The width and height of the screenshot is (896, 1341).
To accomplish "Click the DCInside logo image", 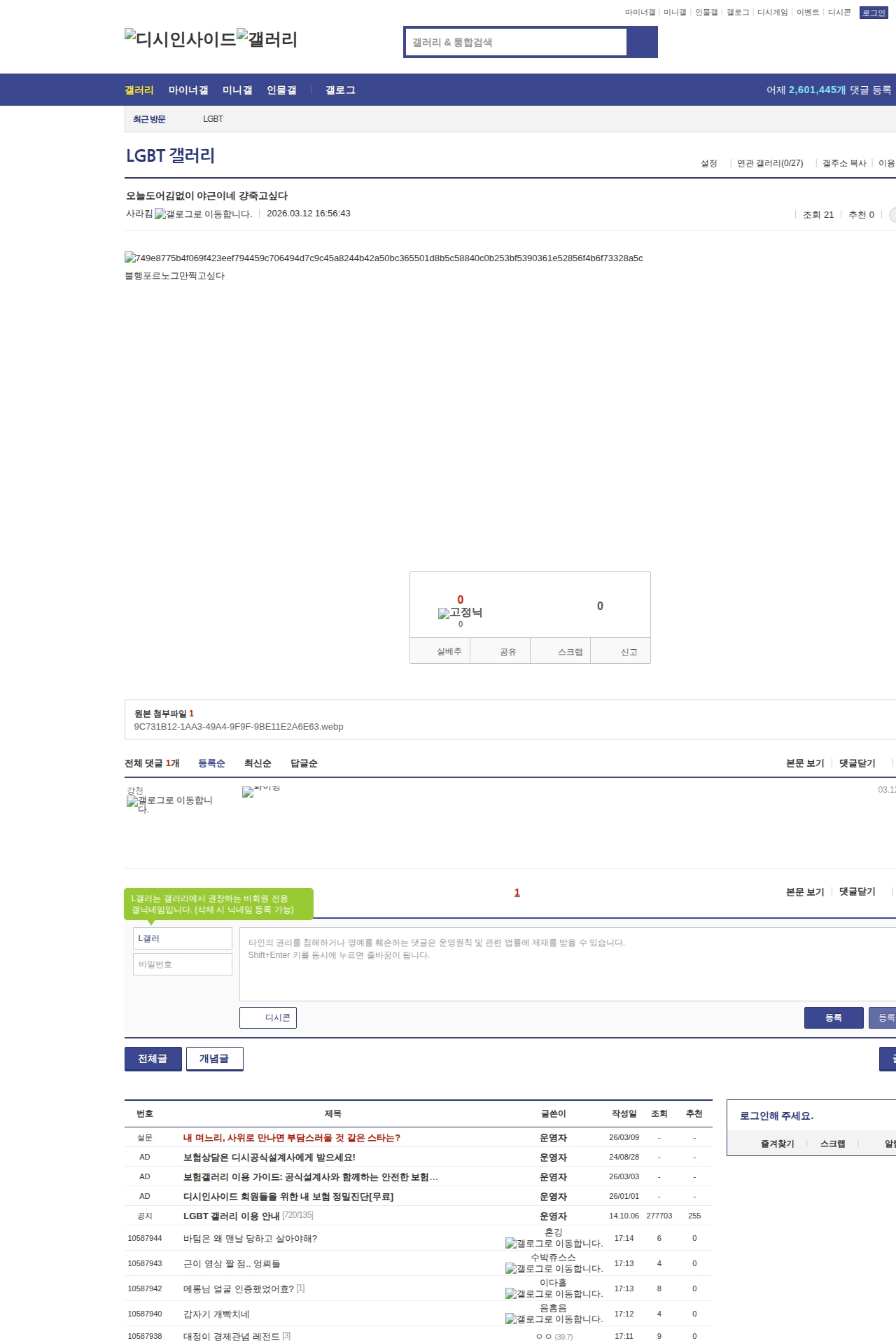I will 180,39.
